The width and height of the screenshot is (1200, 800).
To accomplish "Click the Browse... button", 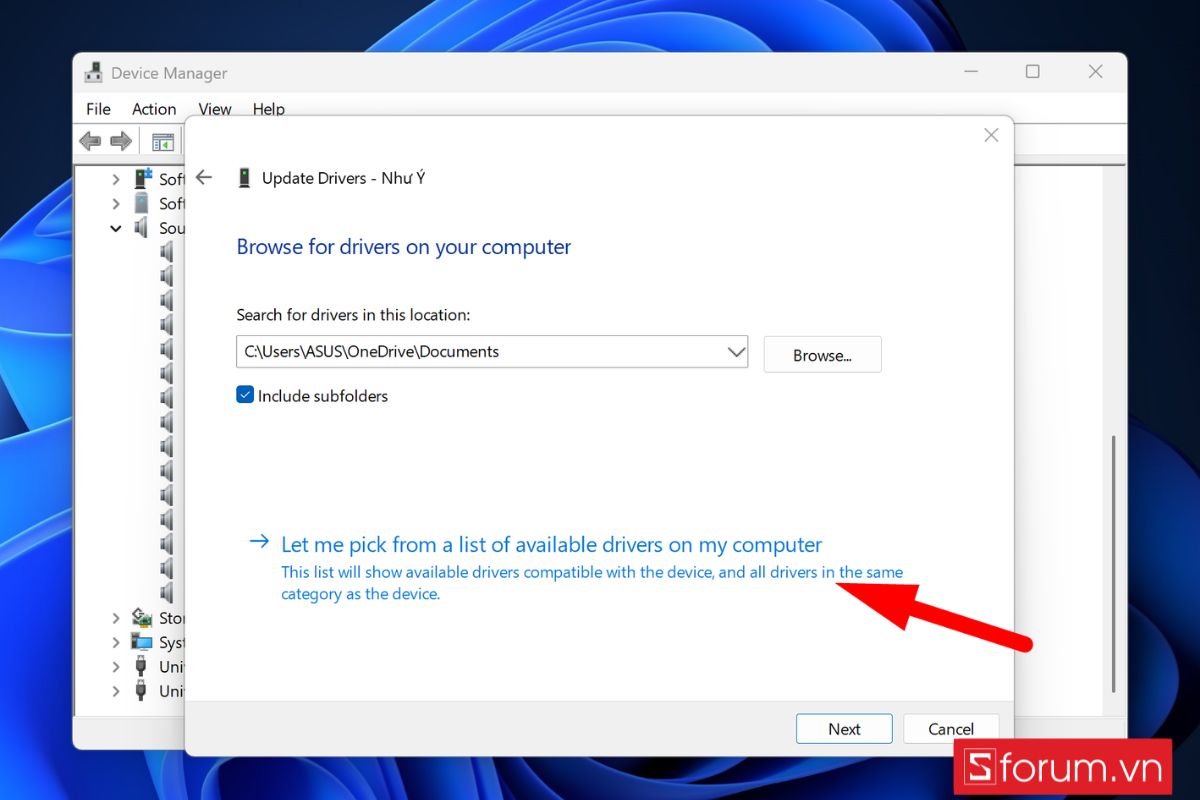I will (x=822, y=355).
